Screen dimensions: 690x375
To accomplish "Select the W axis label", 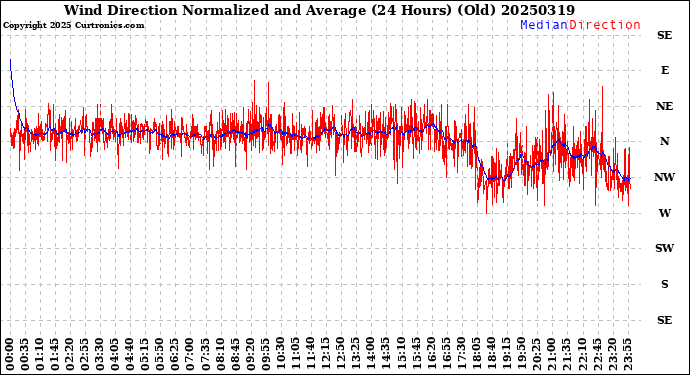I will pos(664,213).
